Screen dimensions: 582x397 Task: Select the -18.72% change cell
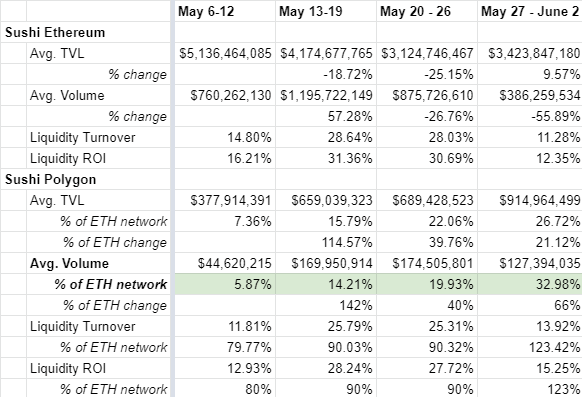(326, 74)
